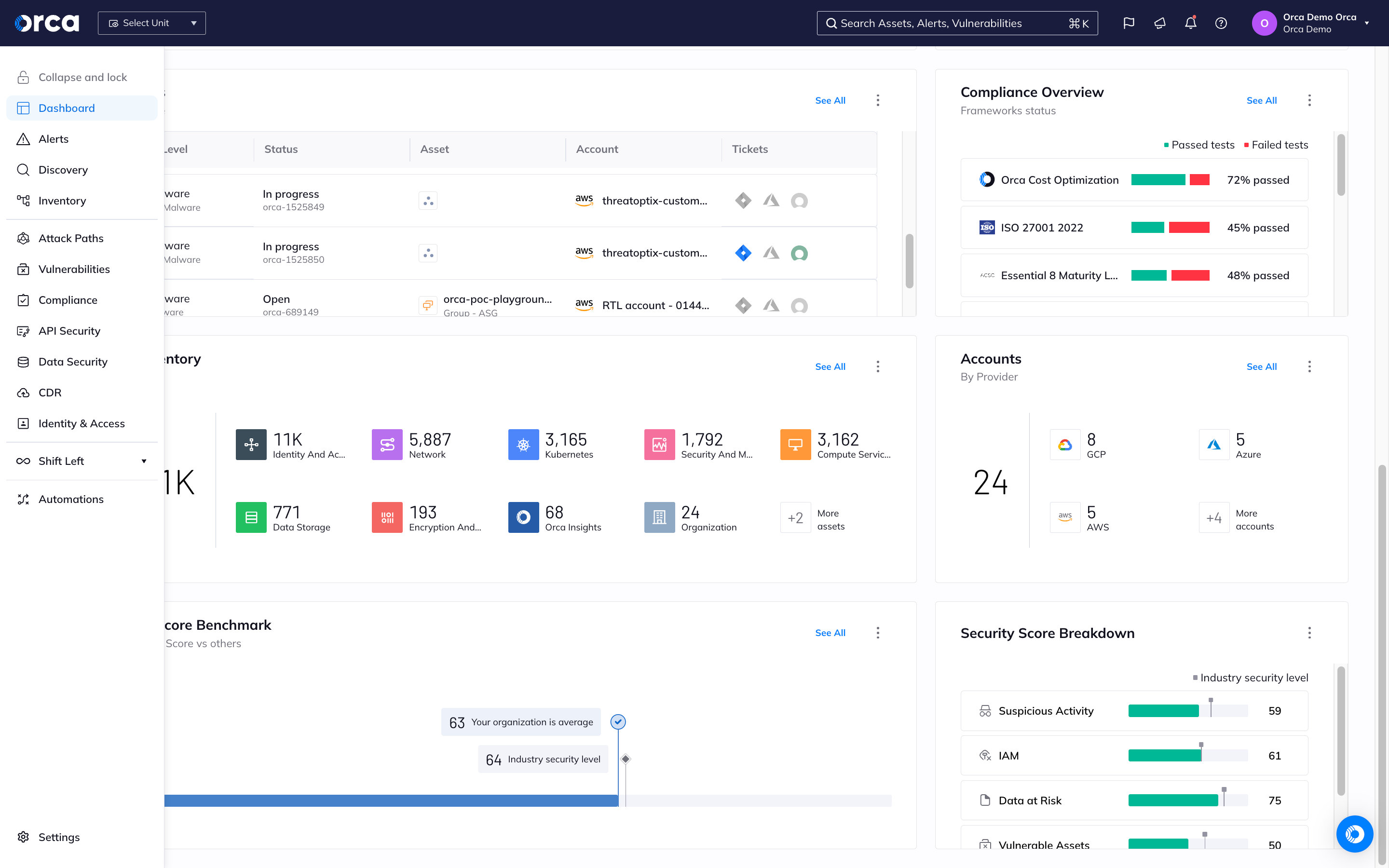This screenshot has width=1389, height=868.
Task: Open the Select Unit dropdown
Action: (x=151, y=23)
